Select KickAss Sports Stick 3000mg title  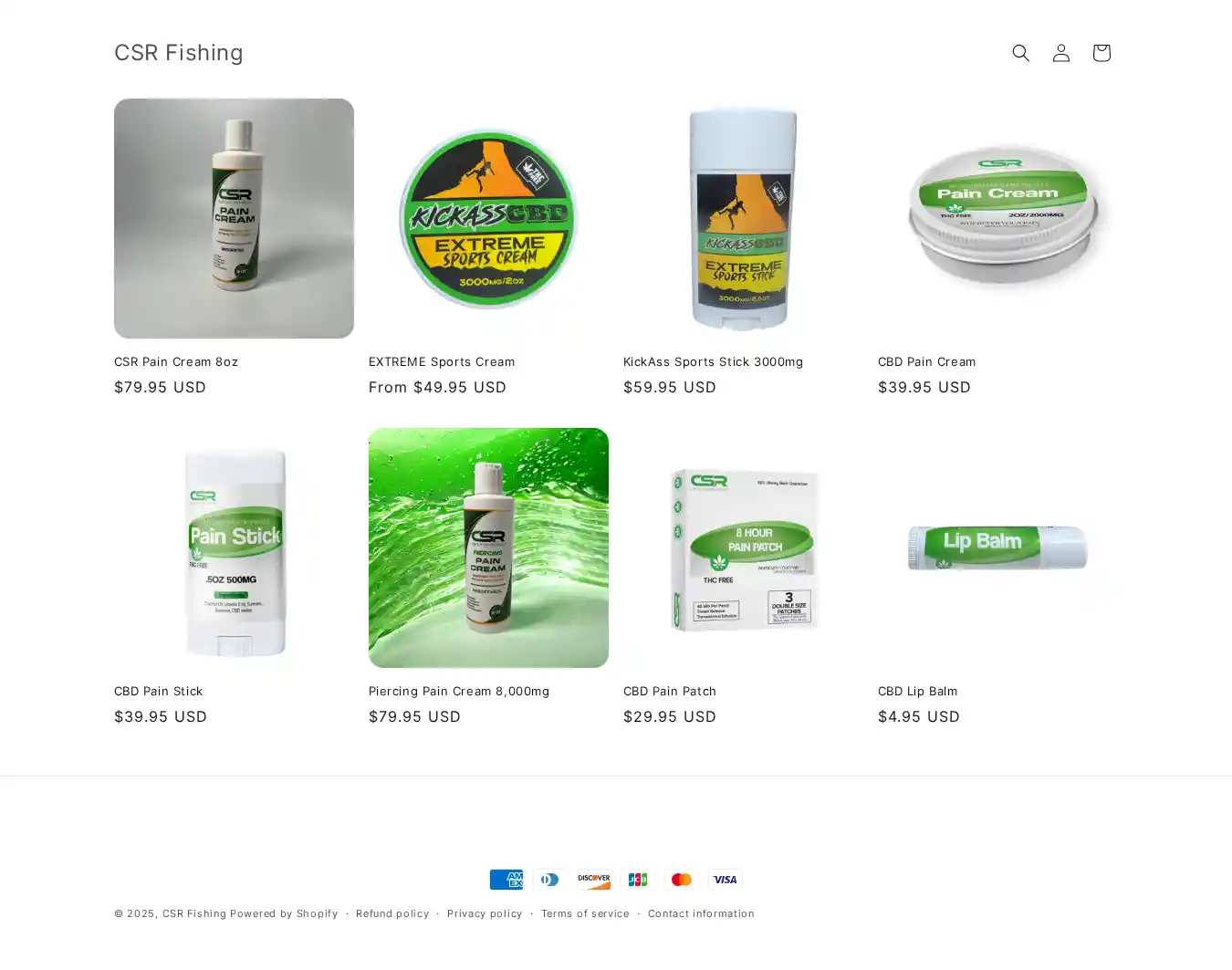[713, 362]
